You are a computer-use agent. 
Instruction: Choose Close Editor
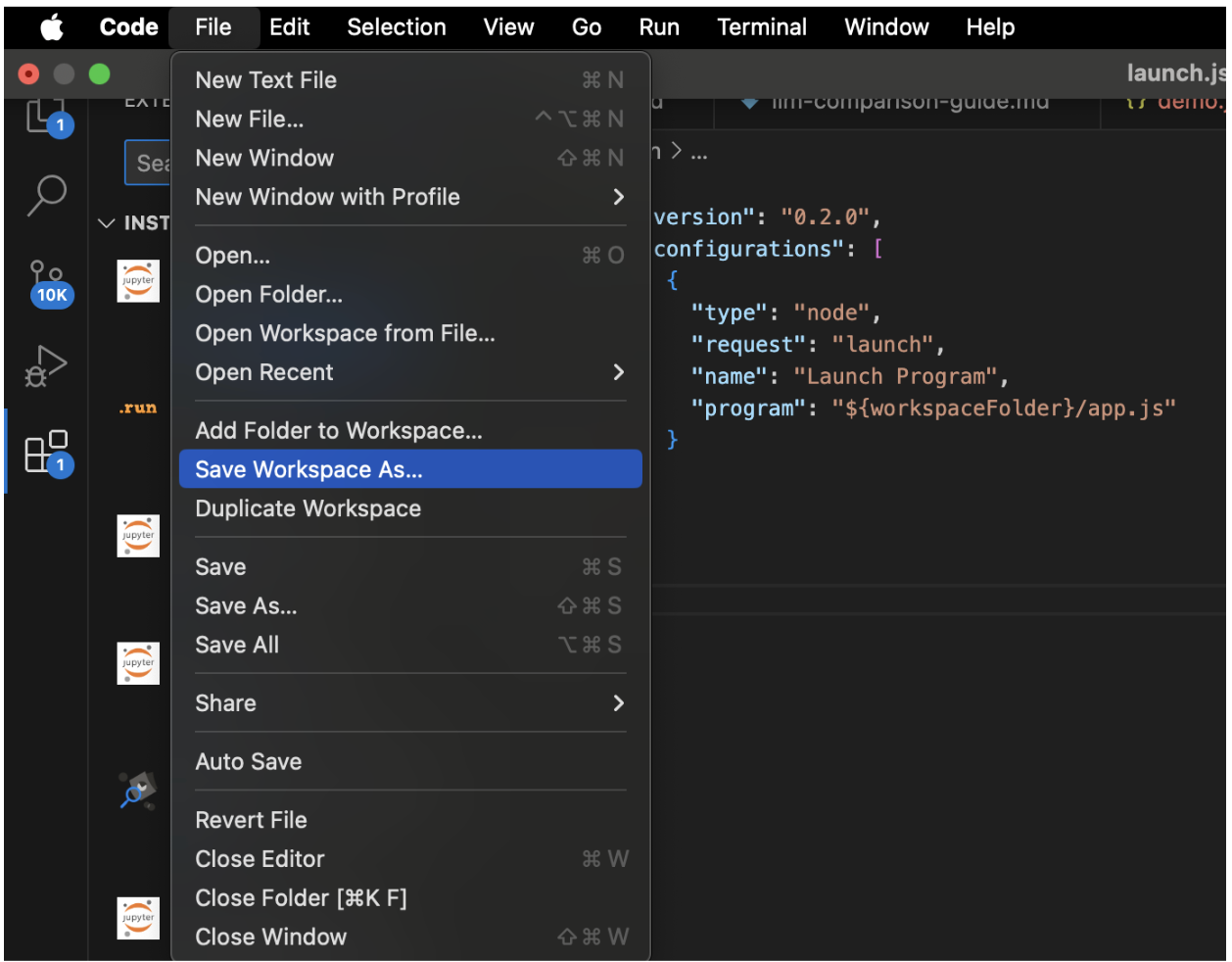point(410,859)
